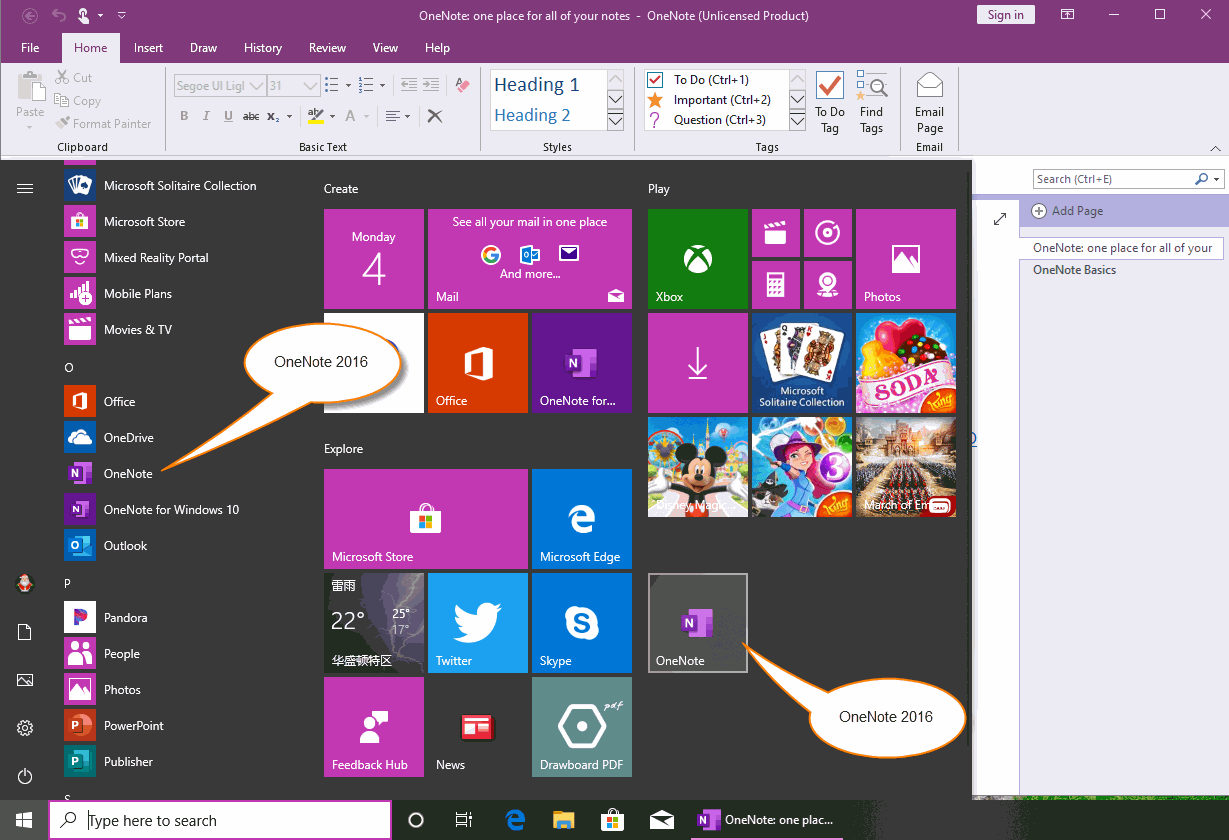Open highlight color dropdown arrow
The height and width of the screenshot is (840, 1229).
(x=330, y=116)
